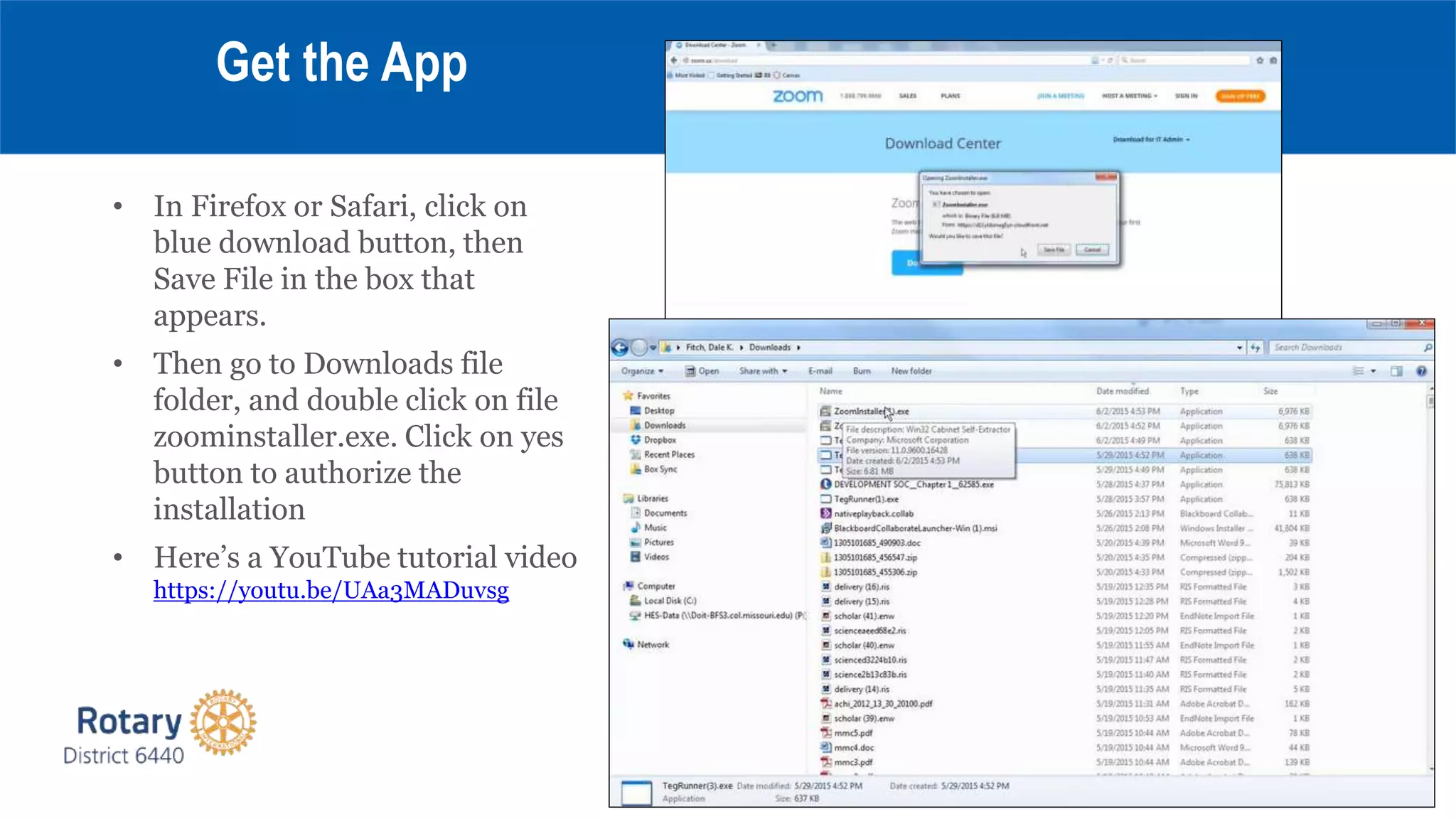Click the Explorer back navigation arrow

click(620, 348)
